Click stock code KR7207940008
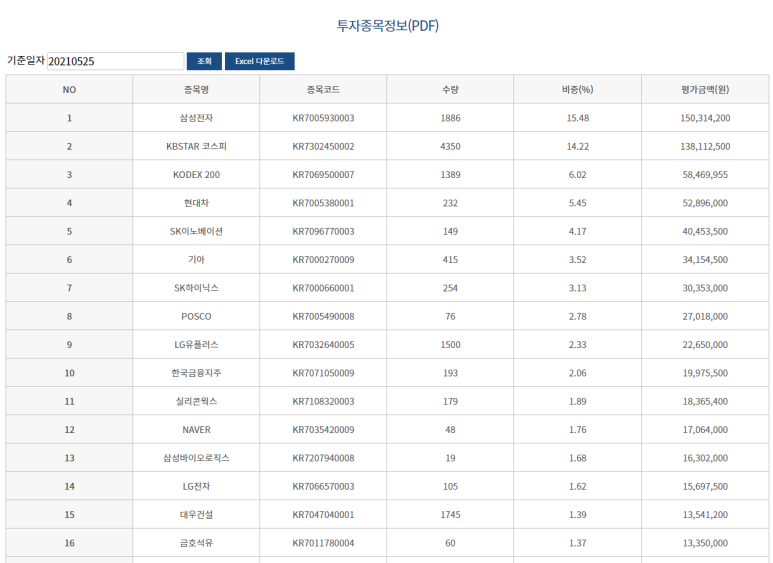 click(x=323, y=458)
